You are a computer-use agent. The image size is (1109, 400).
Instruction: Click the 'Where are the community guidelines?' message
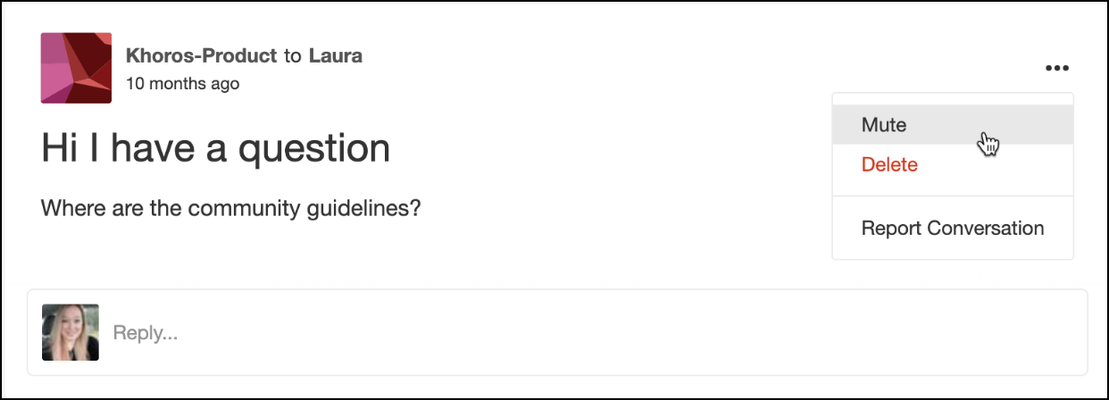pos(231,208)
